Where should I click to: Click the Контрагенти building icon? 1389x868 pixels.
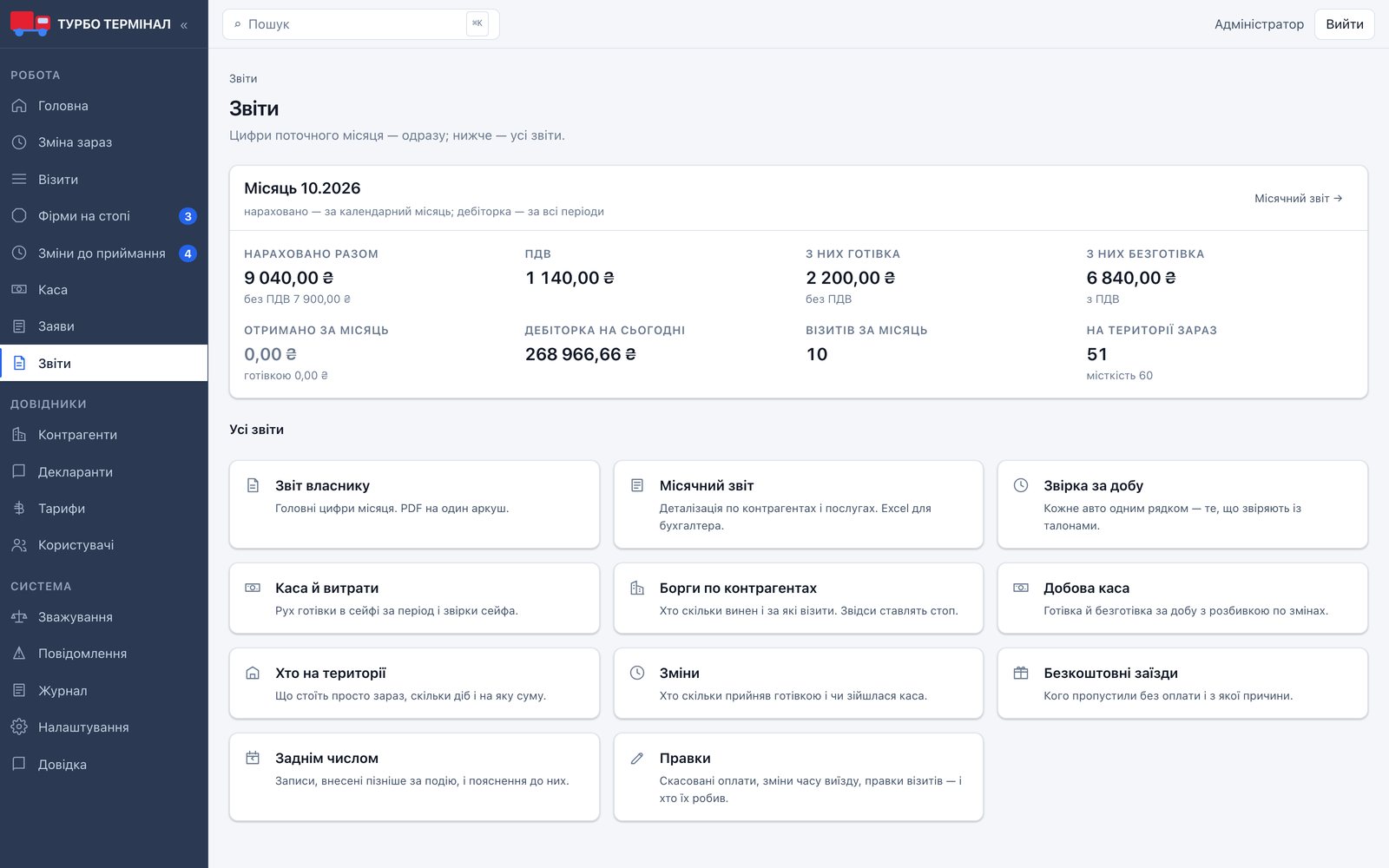click(19, 435)
